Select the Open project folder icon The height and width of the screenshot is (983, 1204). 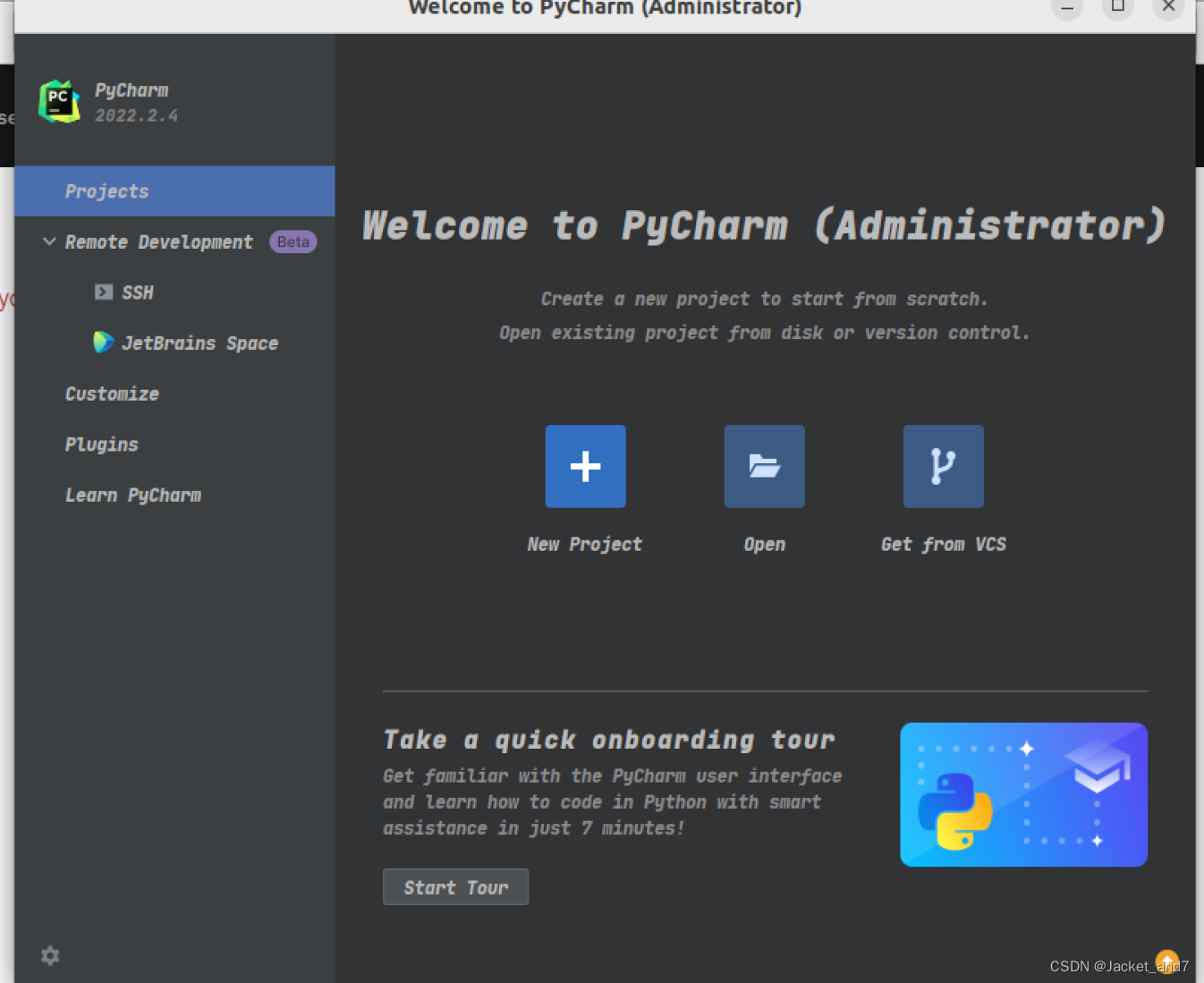764,466
